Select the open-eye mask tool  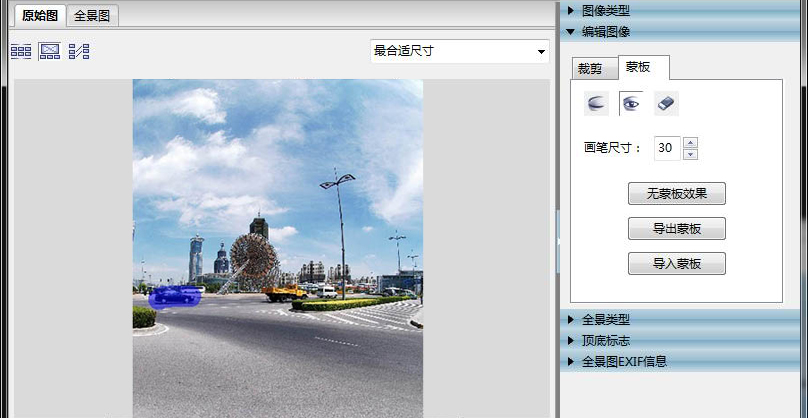(631, 103)
